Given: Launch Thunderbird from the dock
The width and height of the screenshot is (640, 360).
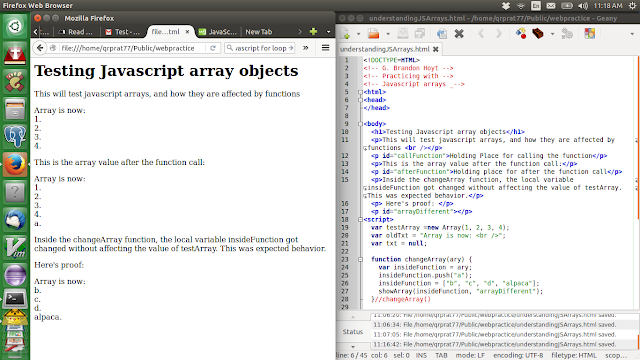Looking at the screenshot, I should coord(15,220).
